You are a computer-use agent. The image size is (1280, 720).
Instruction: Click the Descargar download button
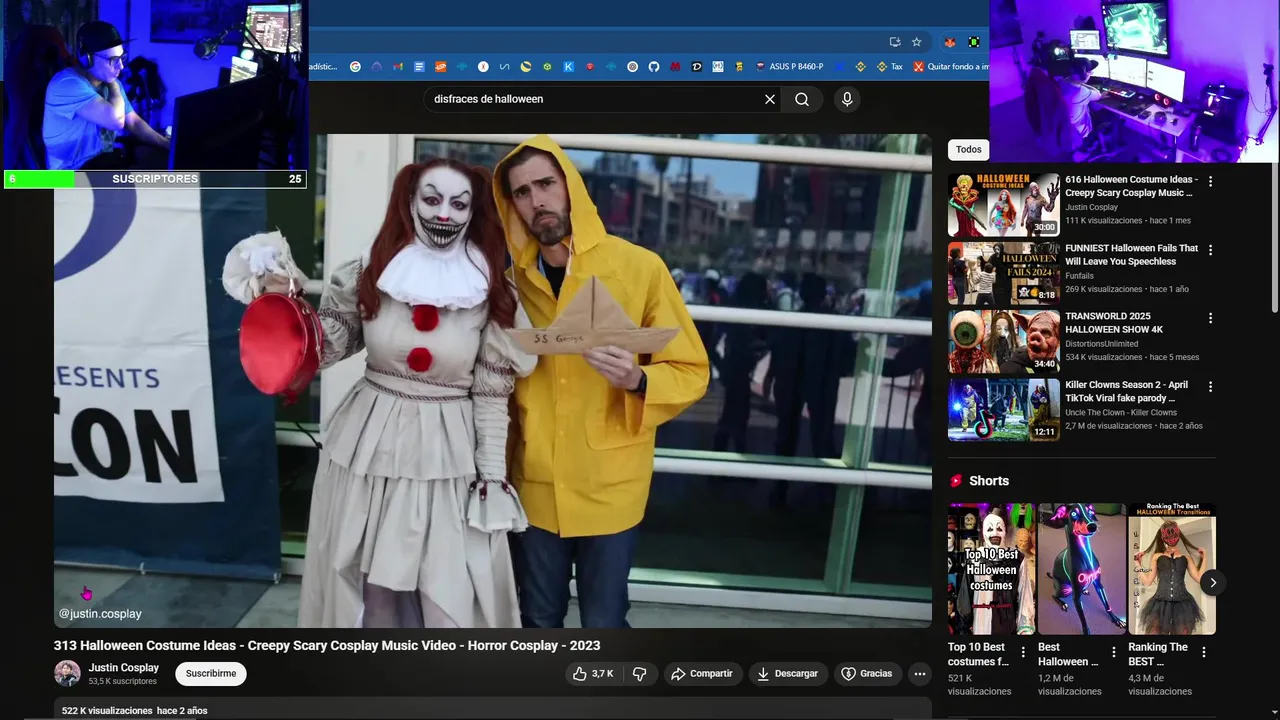click(x=788, y=674)
